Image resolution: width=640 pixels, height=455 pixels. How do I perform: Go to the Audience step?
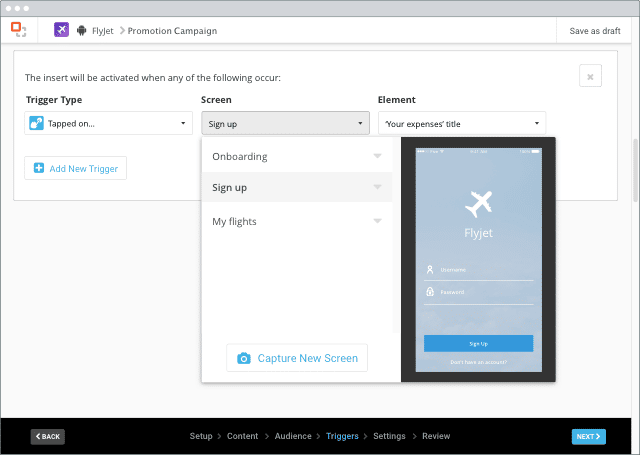pyautogui.click(x=293, y=436)
